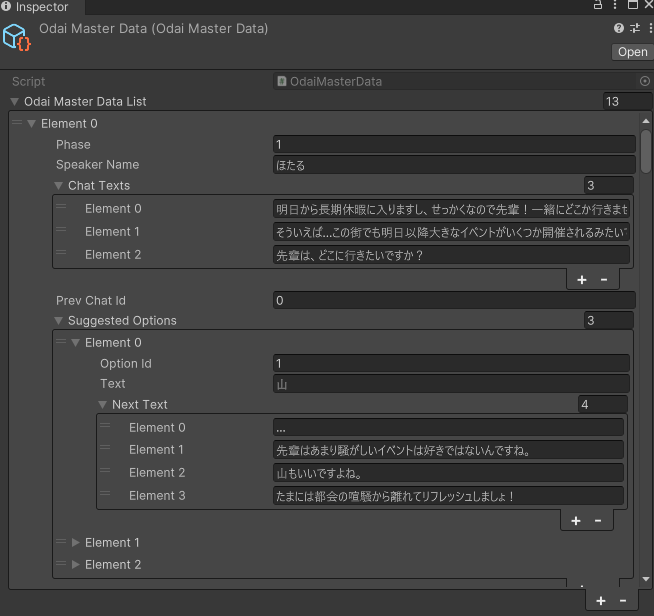Edit Chat Texts Element 2 text field
654x616 pixels.
[451, 255]
